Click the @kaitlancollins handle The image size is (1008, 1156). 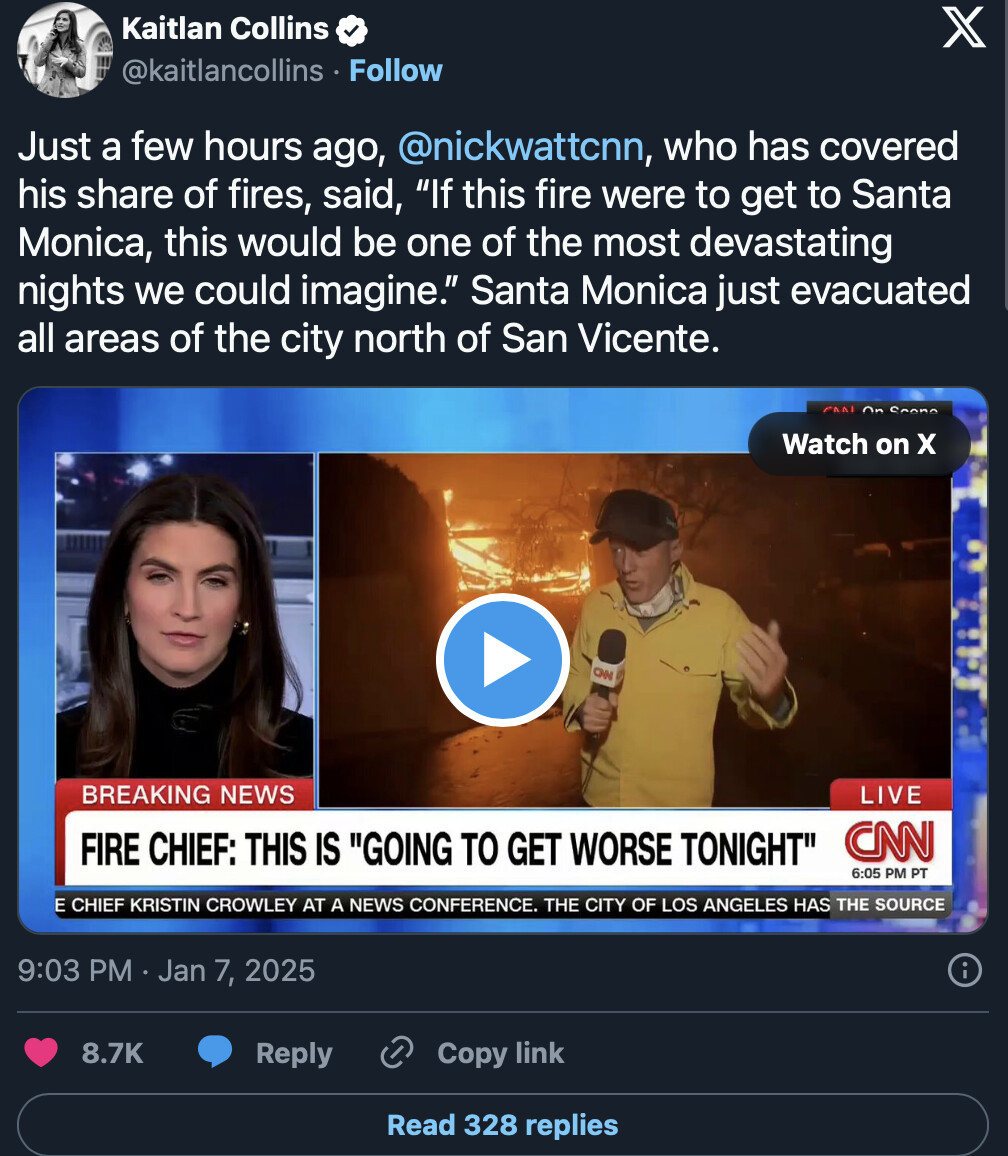(223, 71)
